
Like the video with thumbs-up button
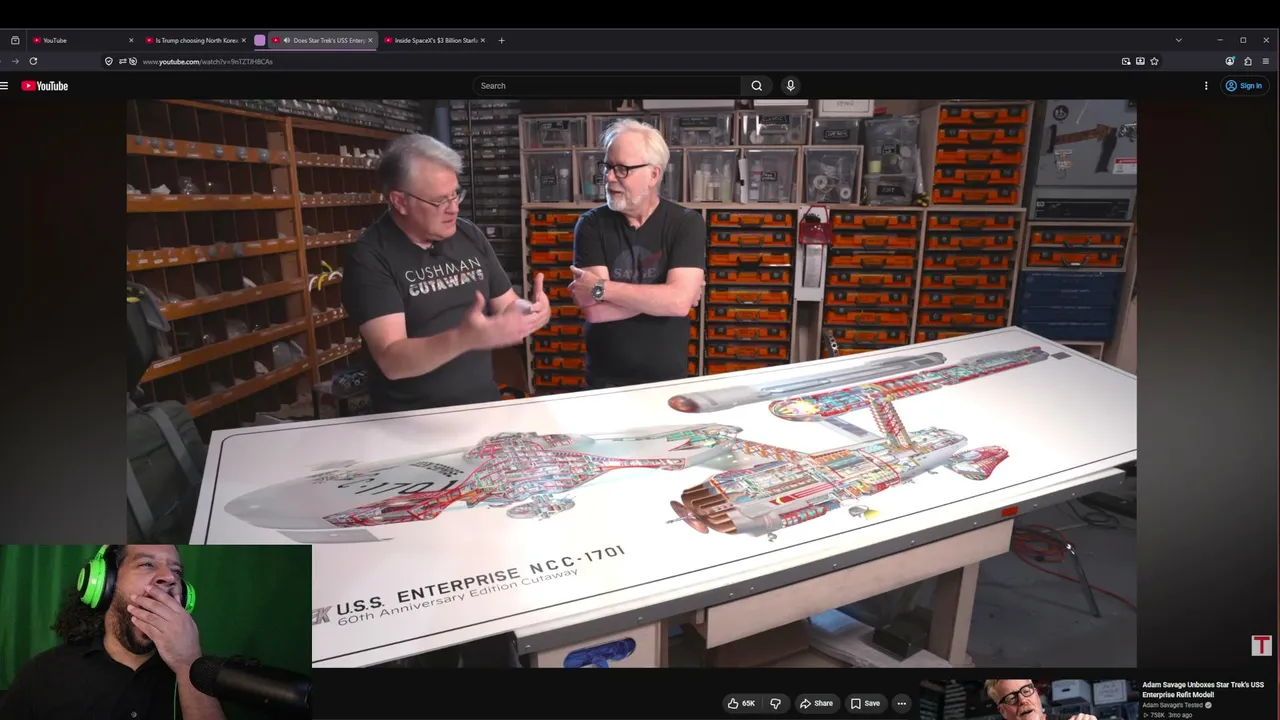point(741,703)
